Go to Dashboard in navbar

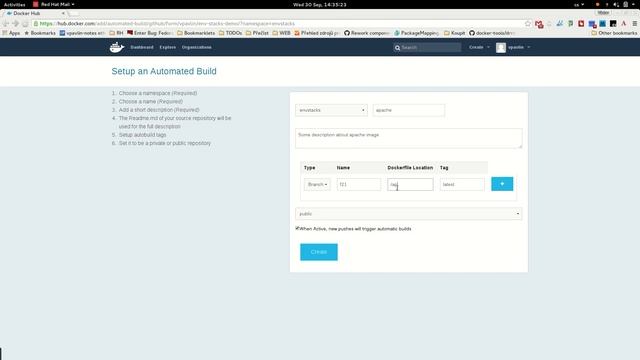tap(142, 47)
